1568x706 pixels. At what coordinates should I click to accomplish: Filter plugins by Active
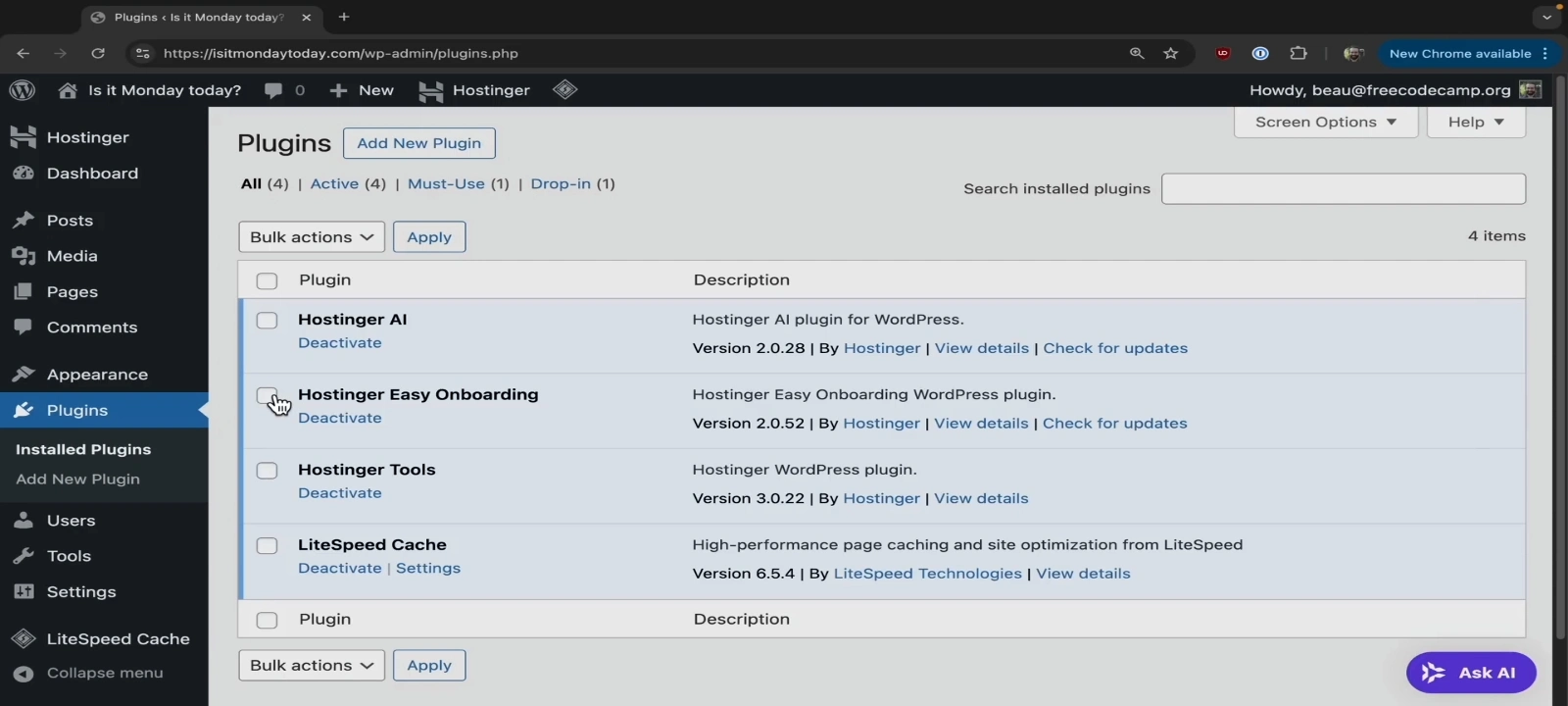[334, 184]
